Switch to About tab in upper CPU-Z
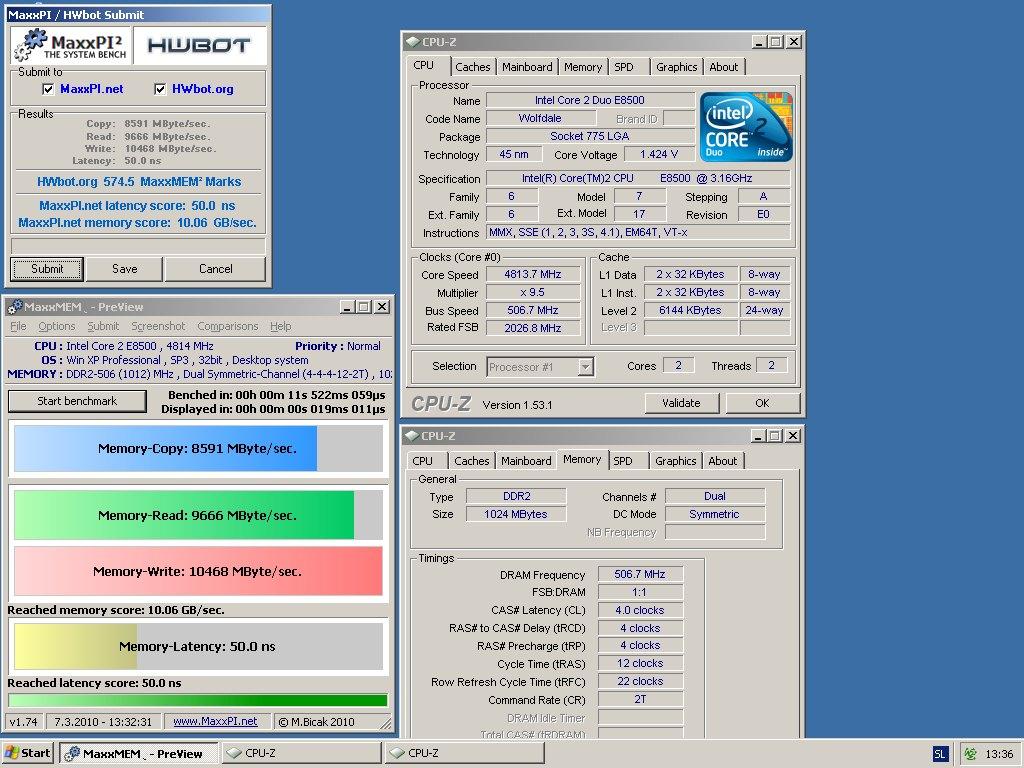Screen dimensions: 1024x768 click(724, 67)
